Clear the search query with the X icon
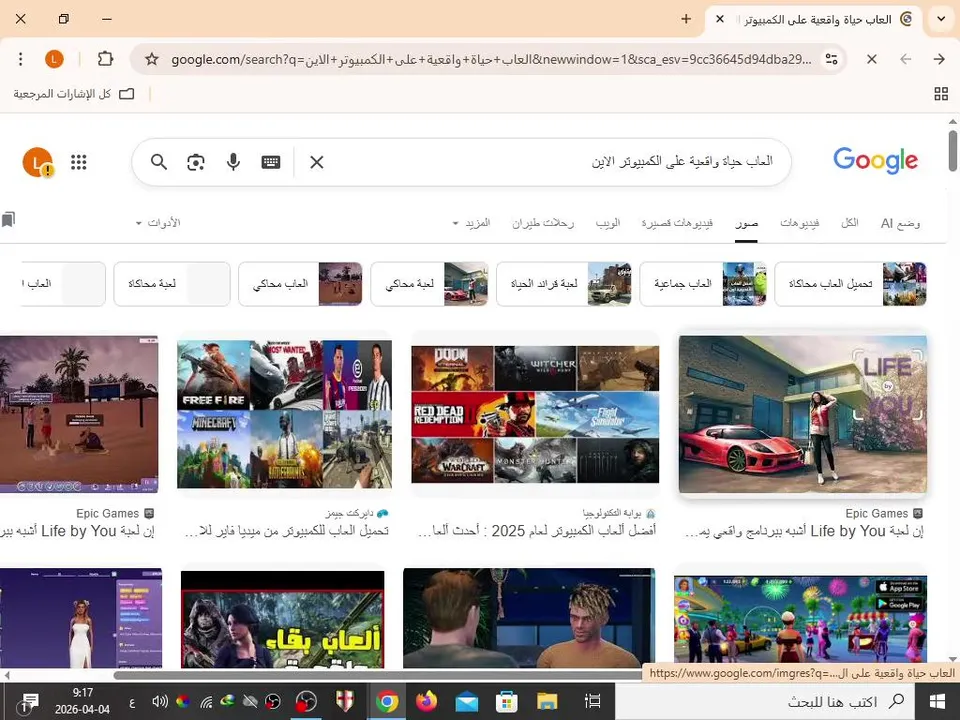The width and height of the screenshot is (960, 720). (317, 162)
